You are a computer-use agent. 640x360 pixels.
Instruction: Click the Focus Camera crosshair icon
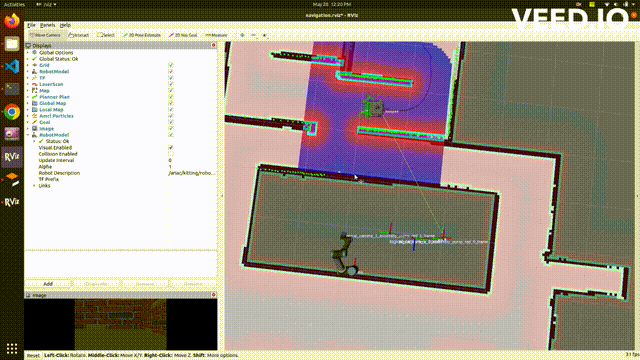(x=242, y=35)
